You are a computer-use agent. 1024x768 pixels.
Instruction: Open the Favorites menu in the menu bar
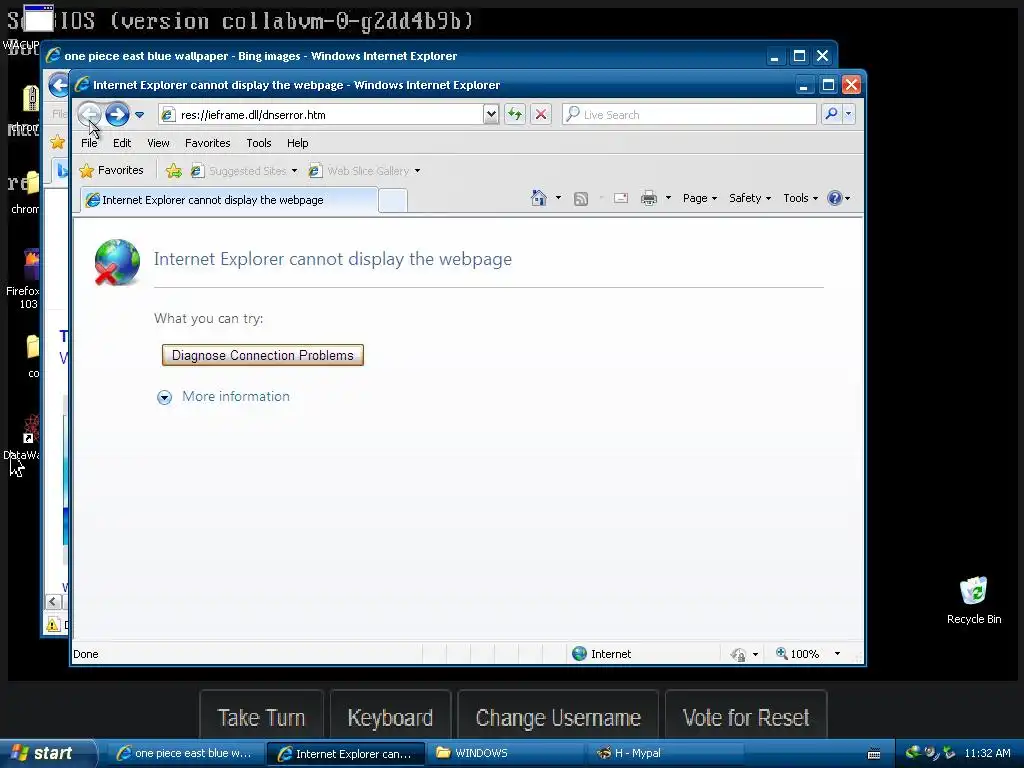point(208,143)
